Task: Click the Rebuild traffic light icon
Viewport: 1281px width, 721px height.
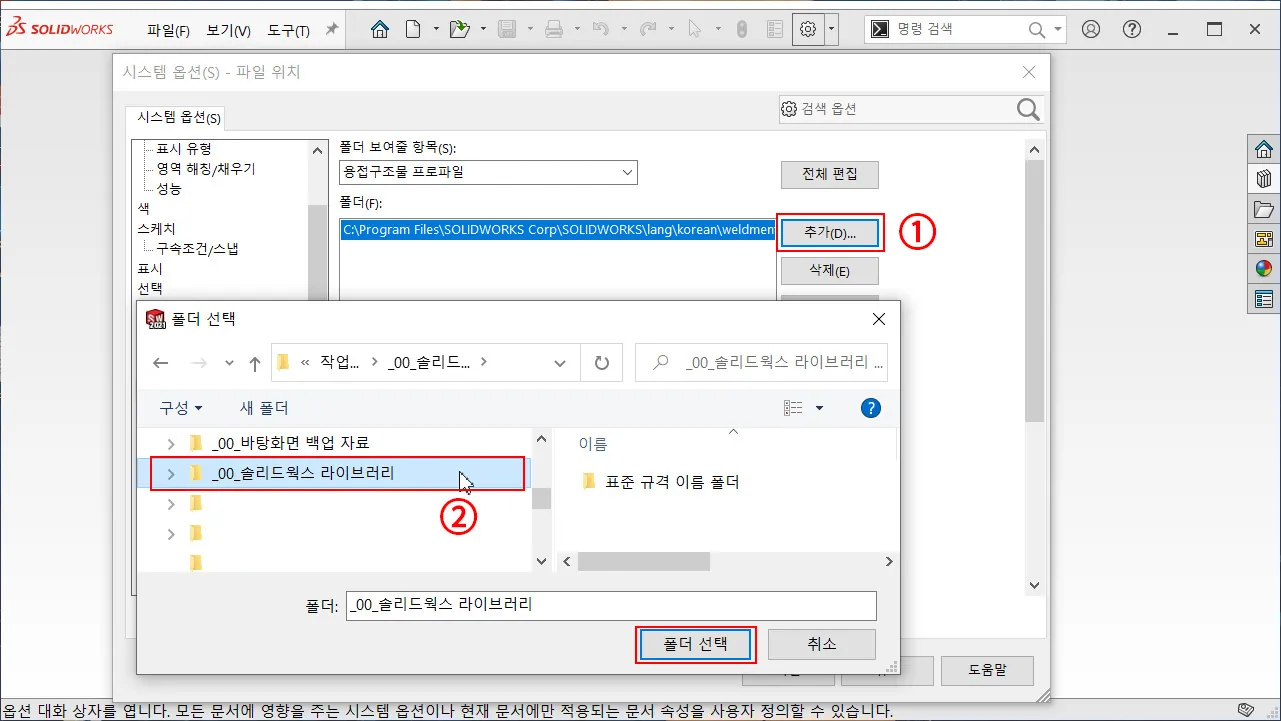Action: 742,29
